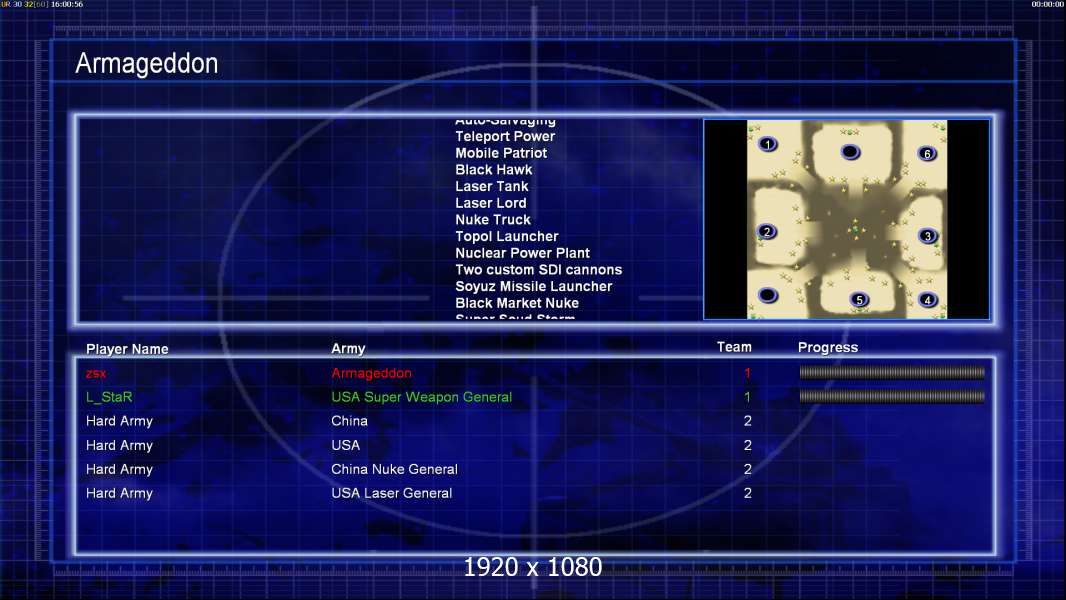Select 'Two custom SDI cannons' entry
The image size is (1066, 600).
pyautogui.click(x=538, y=270)
